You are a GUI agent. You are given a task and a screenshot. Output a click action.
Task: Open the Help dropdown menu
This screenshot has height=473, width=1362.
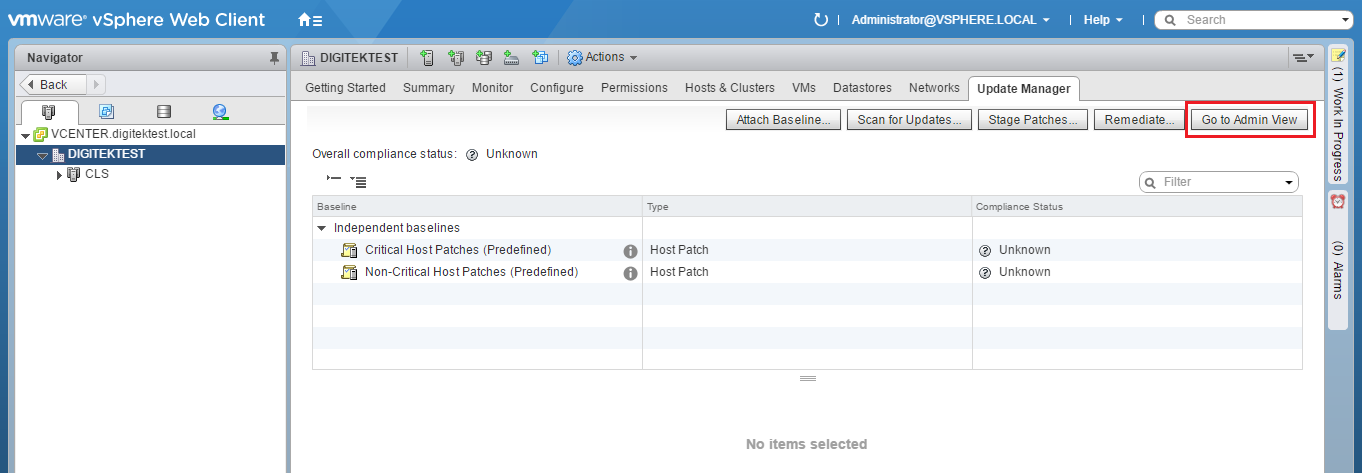pos(1103,20)
